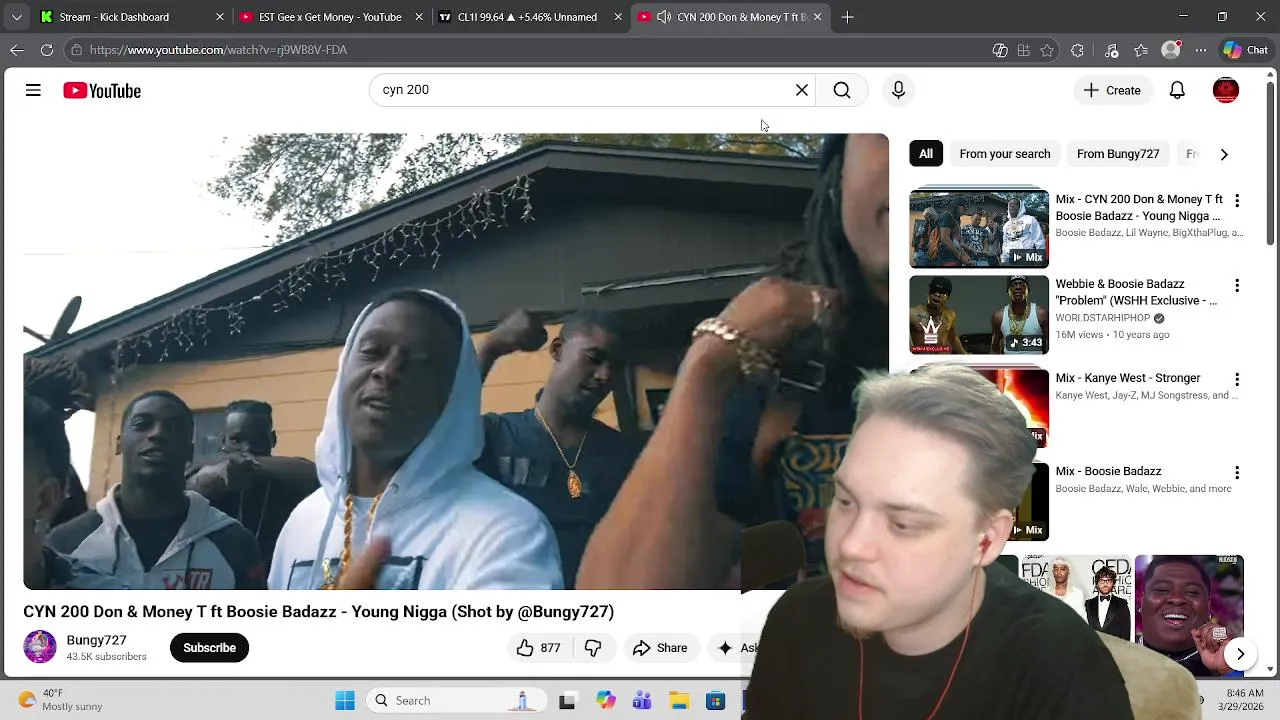Select the From Bungy727 chip
Image resolution: width=1280 pixels, height=720 pixels.
(x=1118, y=154)
